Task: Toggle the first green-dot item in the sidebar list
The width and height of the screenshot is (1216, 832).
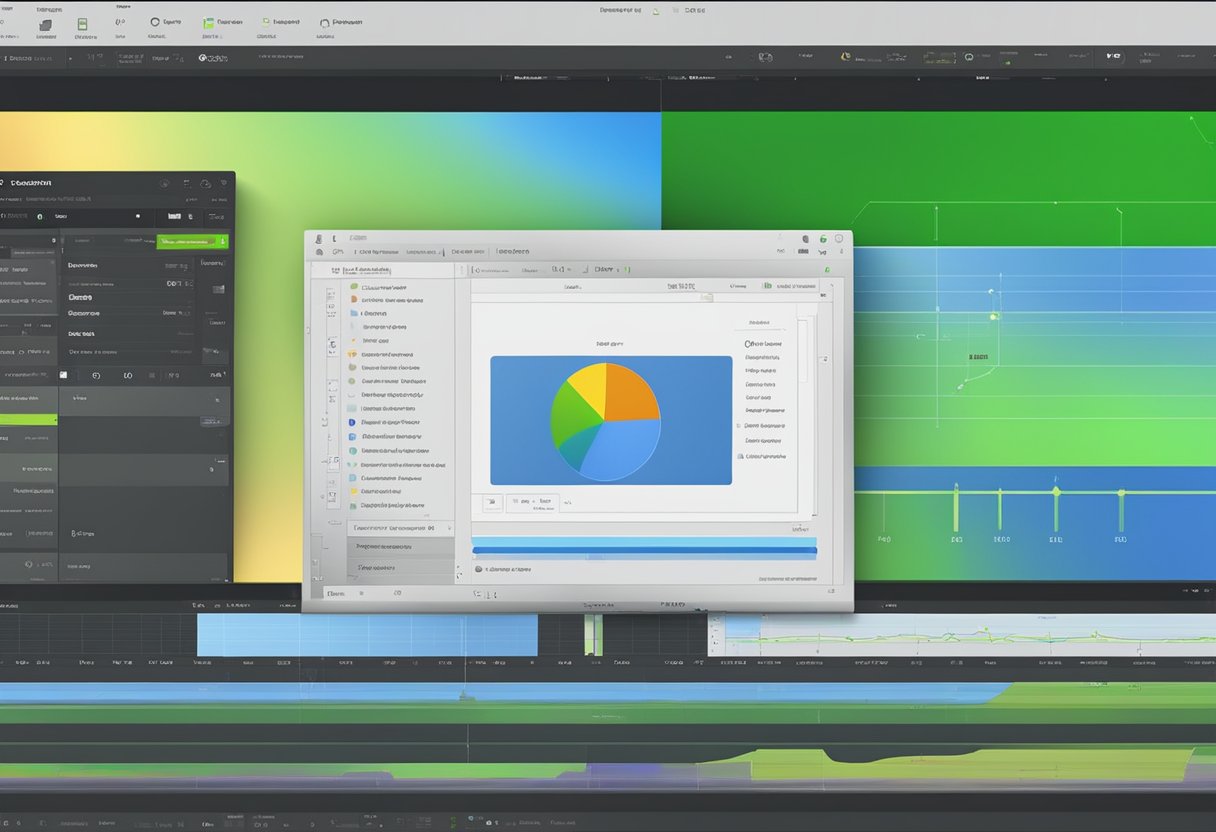Action: coord(352,286)
